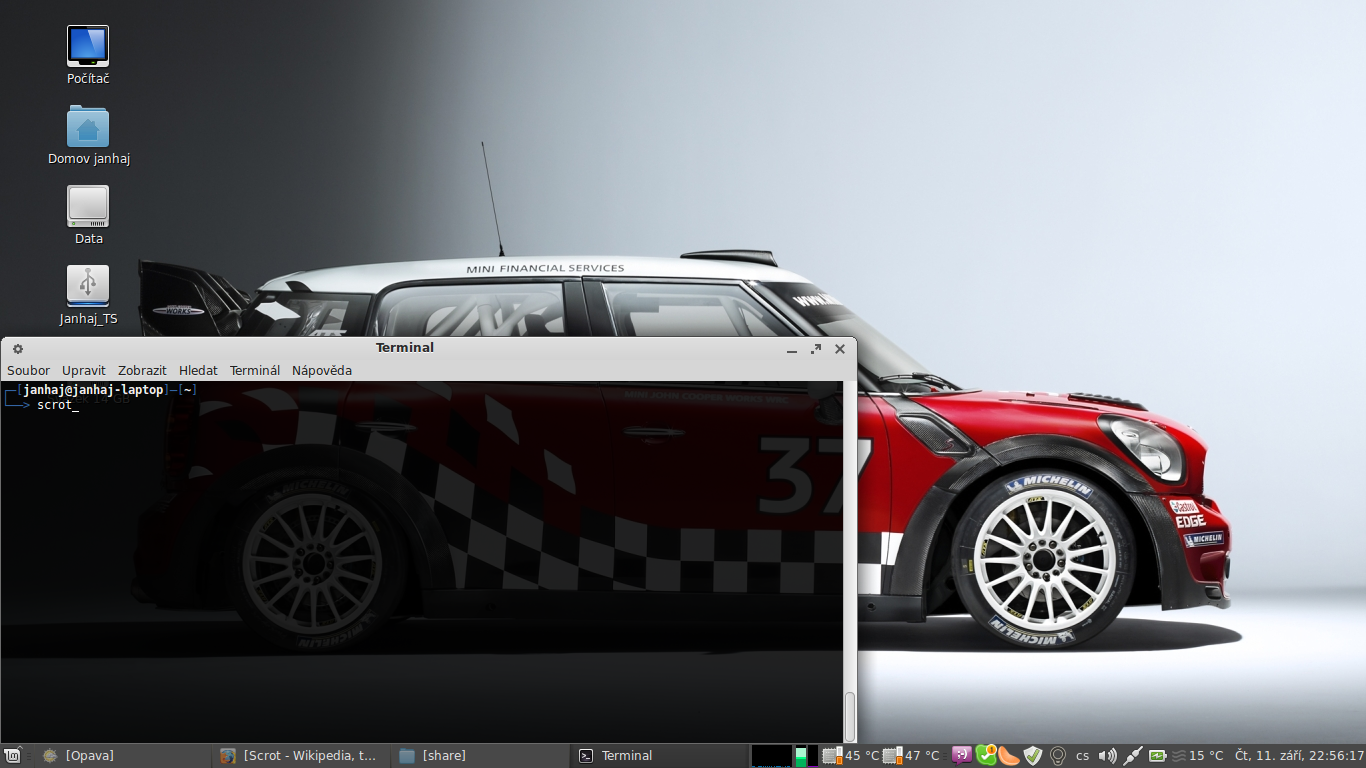Image resolution: width=1366 pixels, height=768 pixels.
Task: Open the Terminál menu in Terminal
Action: 255,370
